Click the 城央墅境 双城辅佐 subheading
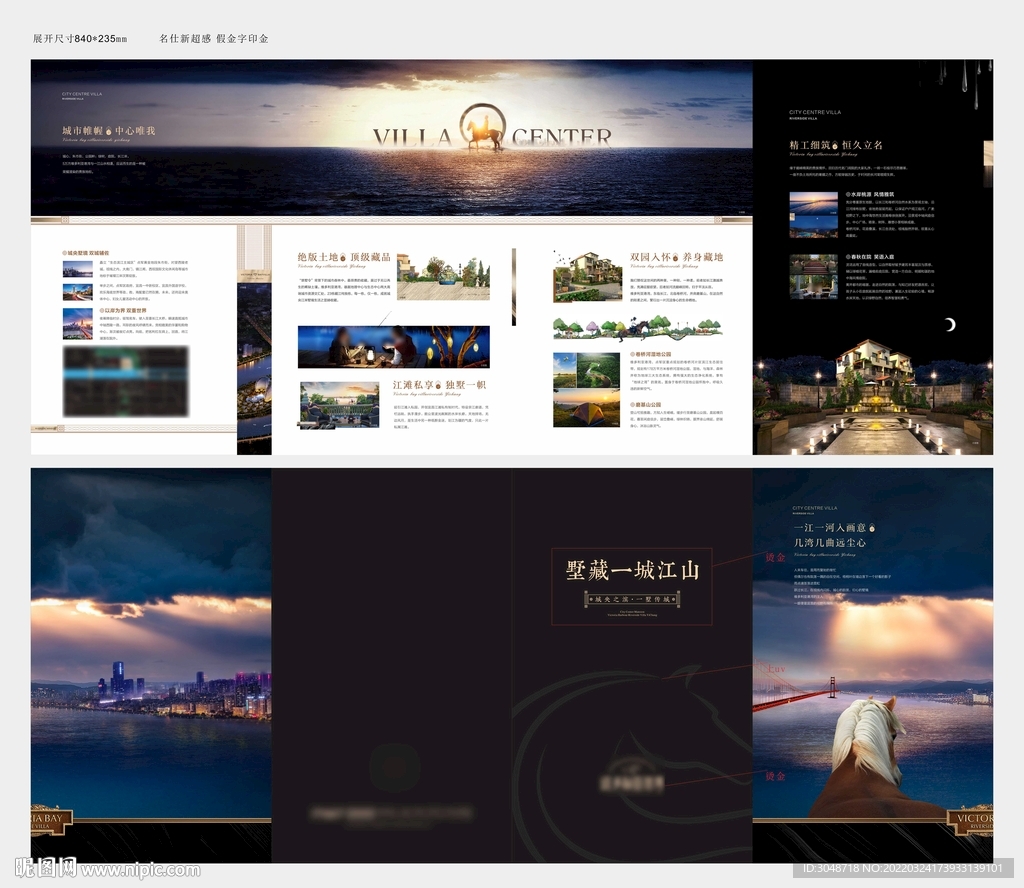 (x=86, y=253)
